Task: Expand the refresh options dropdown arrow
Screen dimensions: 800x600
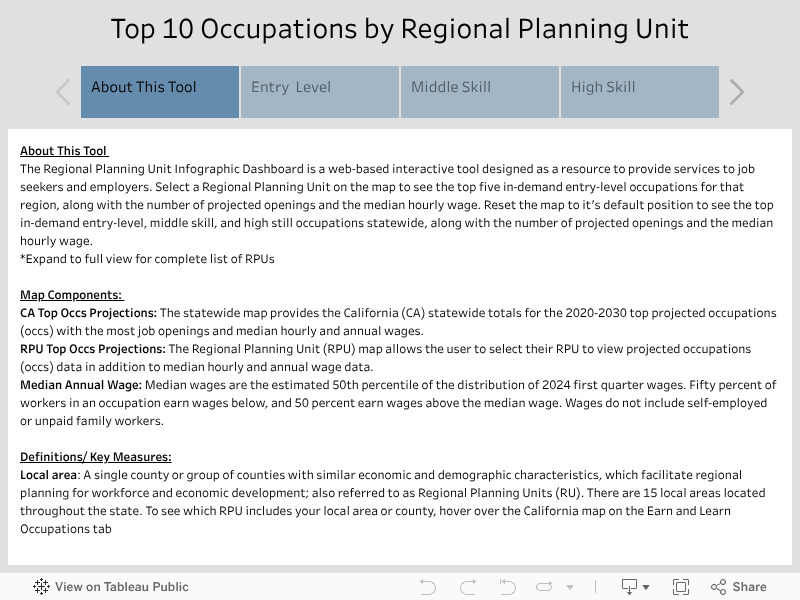Action: (x=570, y=587)
